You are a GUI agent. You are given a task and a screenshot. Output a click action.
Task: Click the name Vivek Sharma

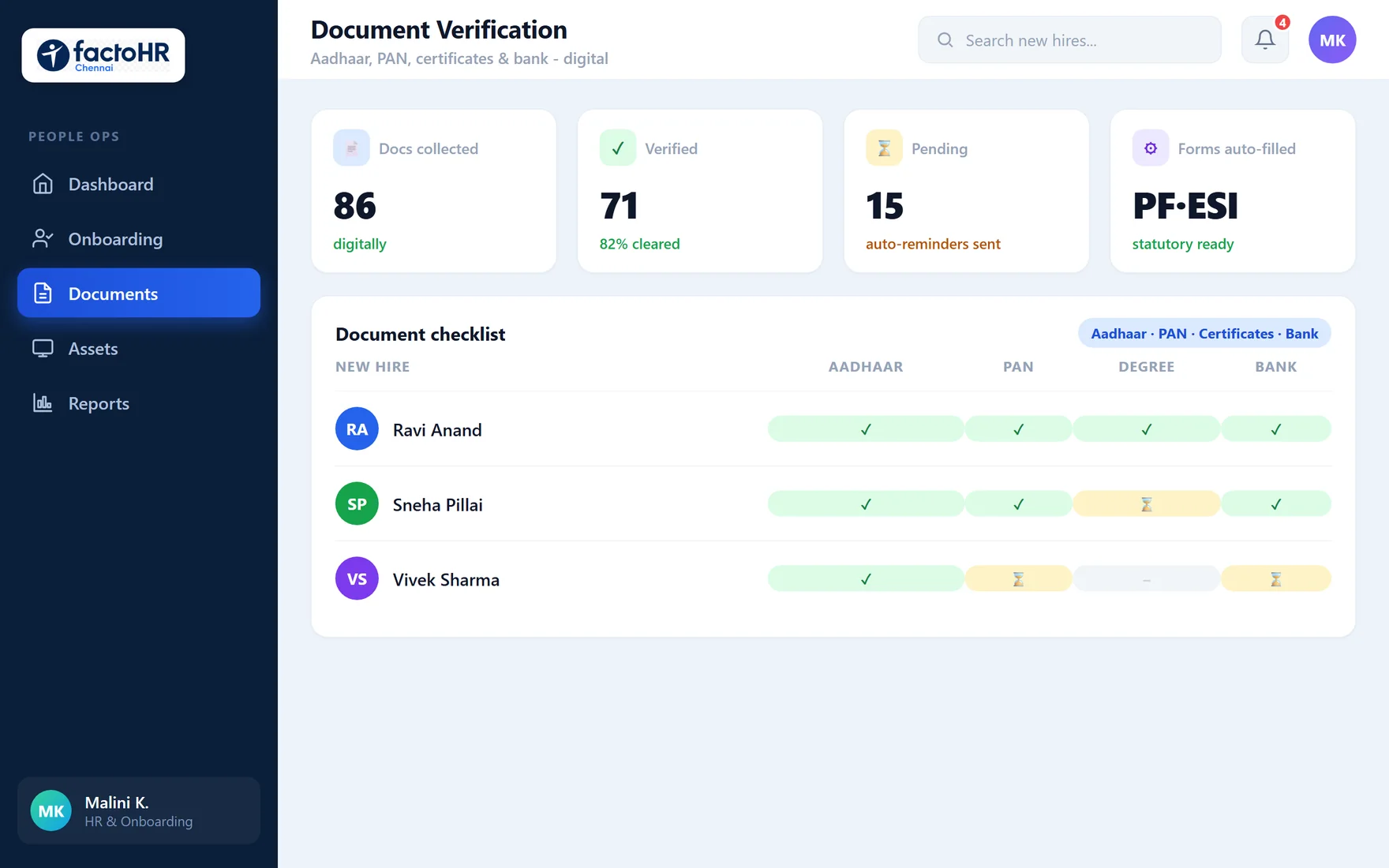(446, 579)
